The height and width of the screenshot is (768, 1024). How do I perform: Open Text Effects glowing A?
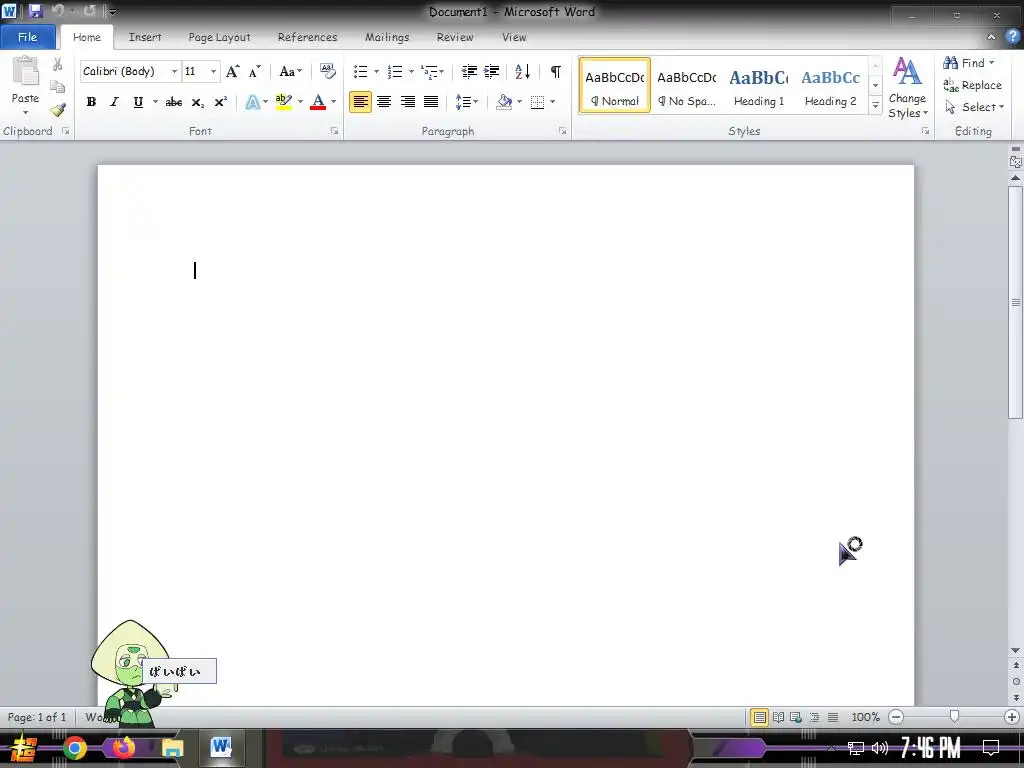click(x=253, y=102)
